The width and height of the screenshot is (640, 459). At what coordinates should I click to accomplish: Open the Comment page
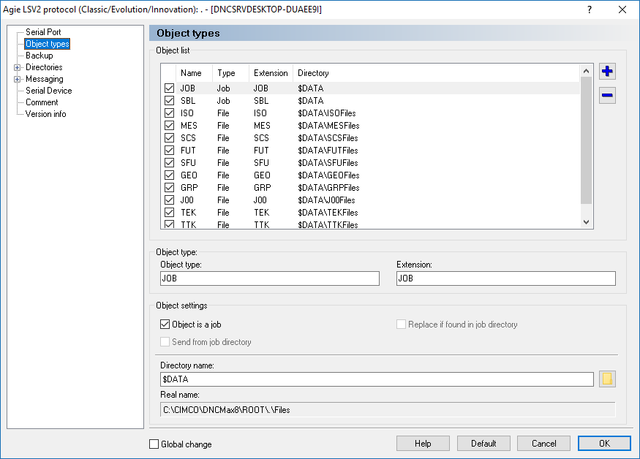(x=42, y=102)
